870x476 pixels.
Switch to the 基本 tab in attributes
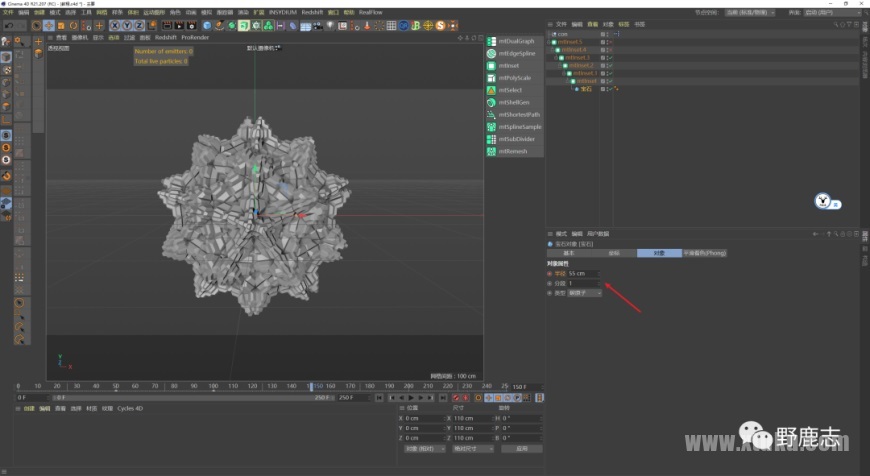click(569, 253)
